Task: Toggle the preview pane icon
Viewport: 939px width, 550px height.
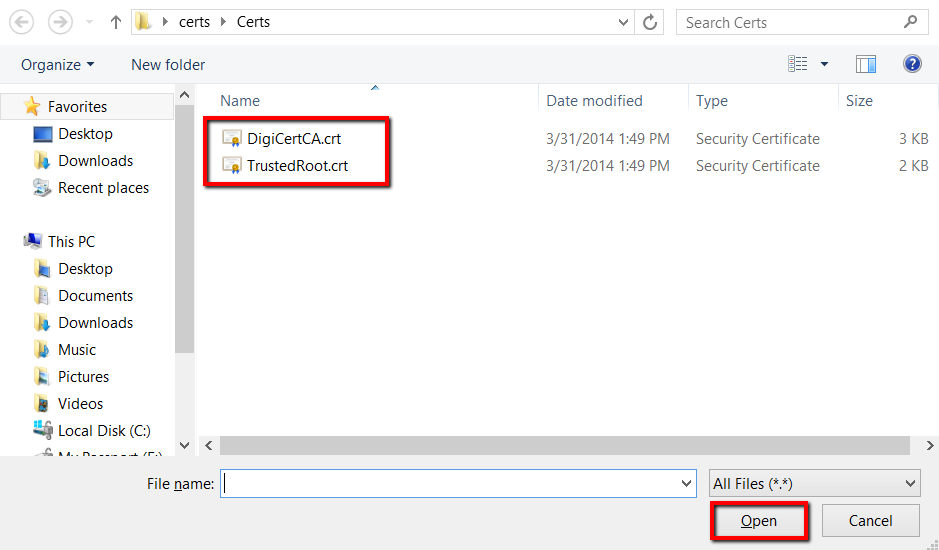Action: pyautogui.click(x=866, y=64)
